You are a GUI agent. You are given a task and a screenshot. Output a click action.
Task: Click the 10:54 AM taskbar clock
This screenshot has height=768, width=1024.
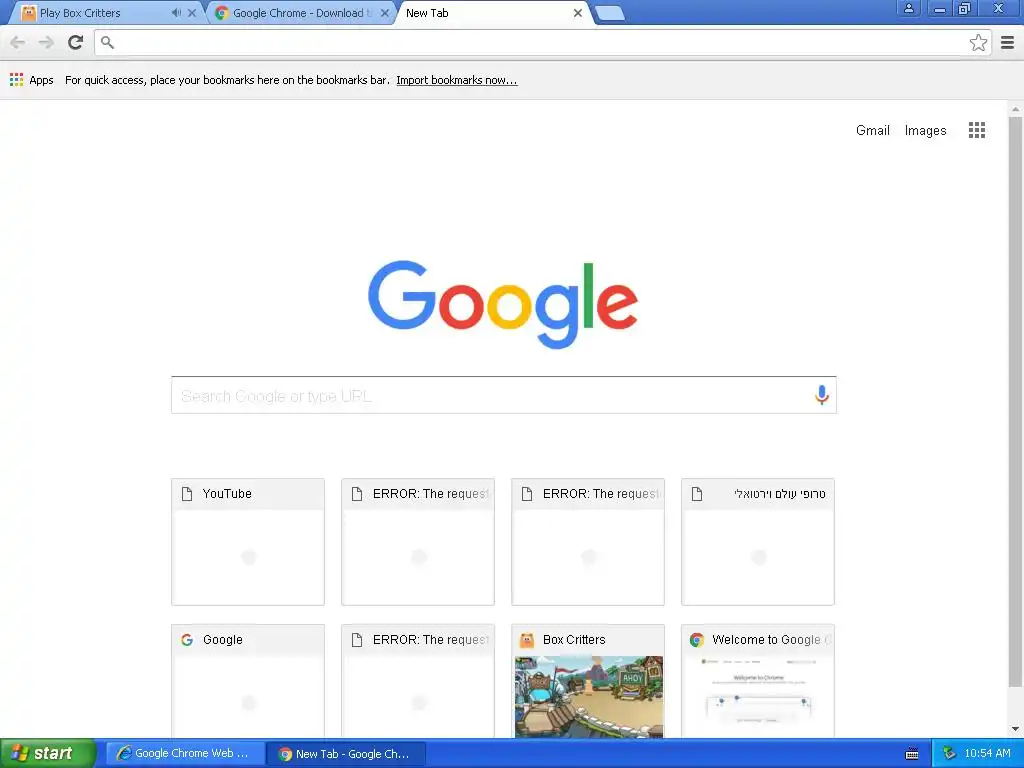point(987,754)
